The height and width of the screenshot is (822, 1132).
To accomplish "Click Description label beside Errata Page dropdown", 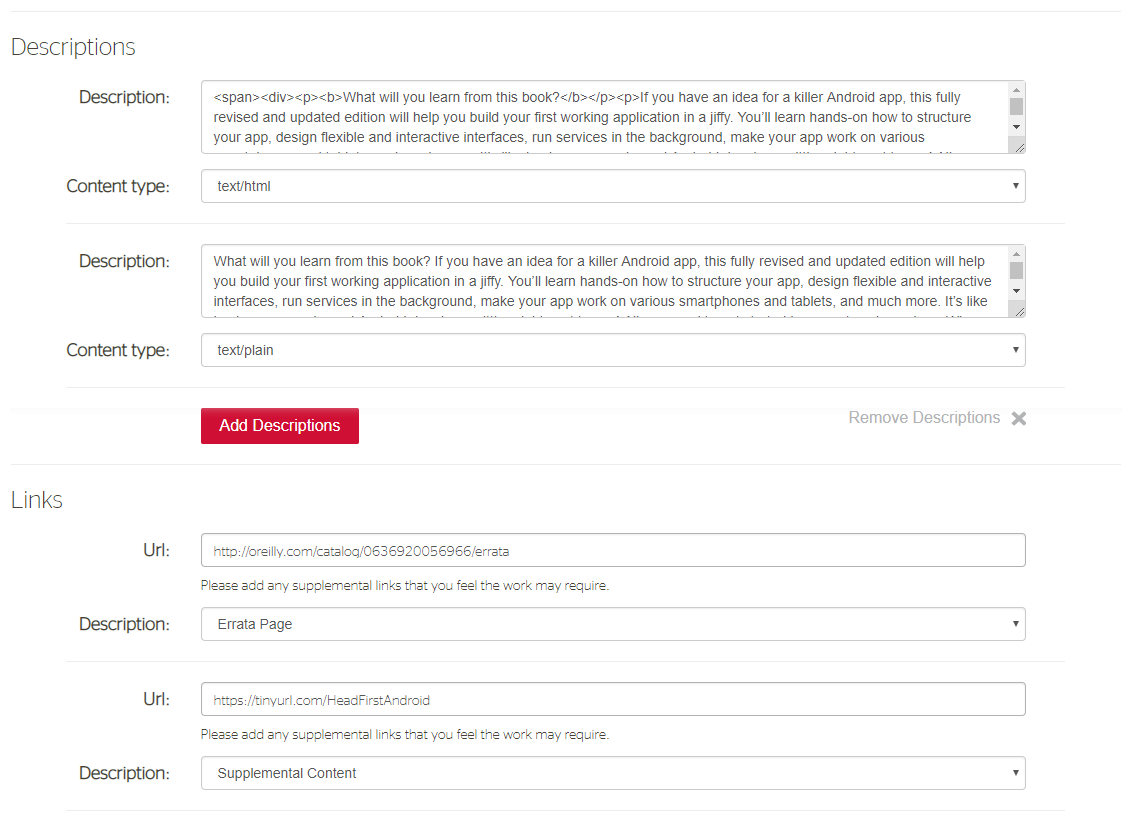I will (124, 624).
